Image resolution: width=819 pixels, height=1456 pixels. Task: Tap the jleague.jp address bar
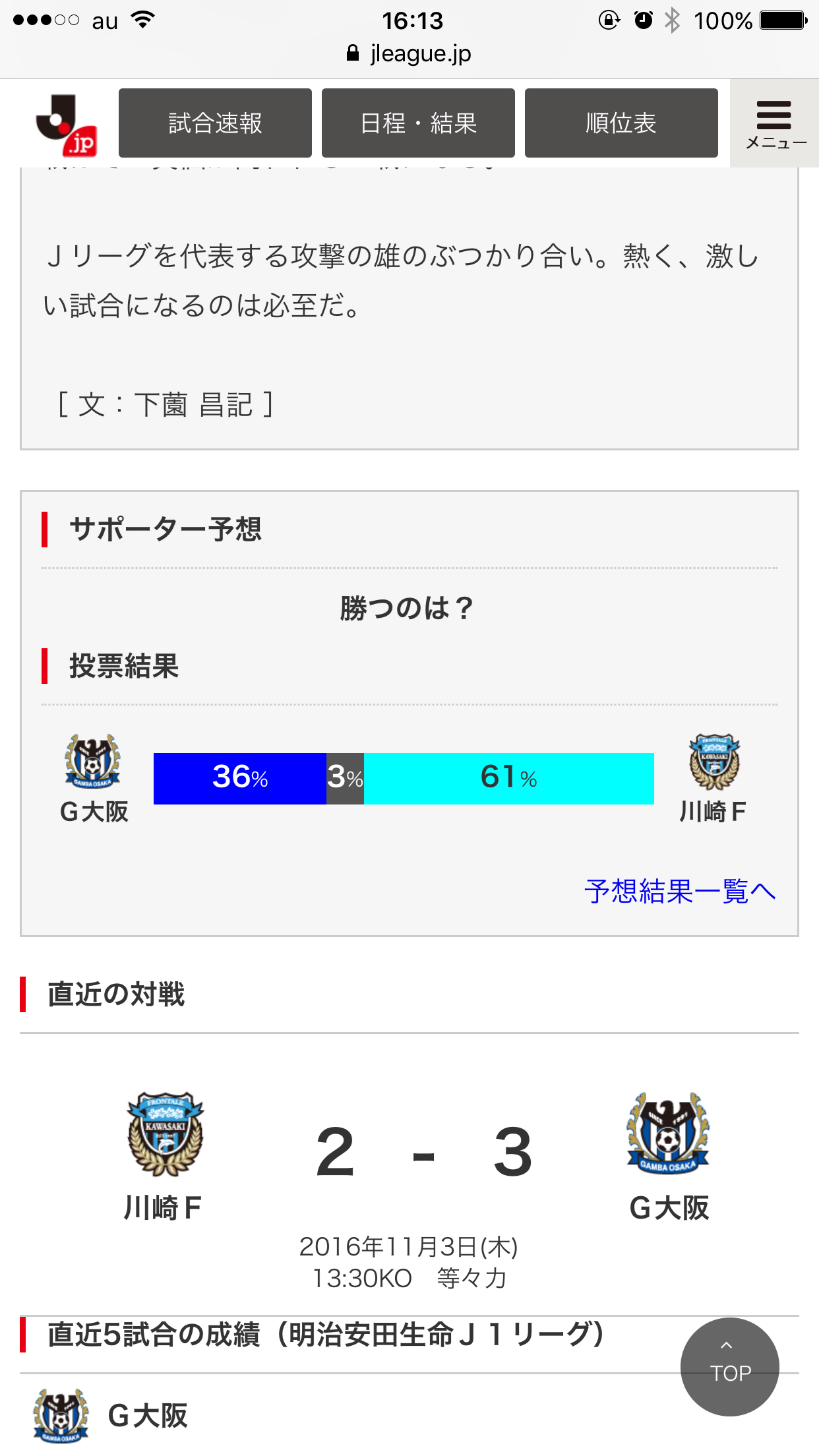(x=409, y=53)
